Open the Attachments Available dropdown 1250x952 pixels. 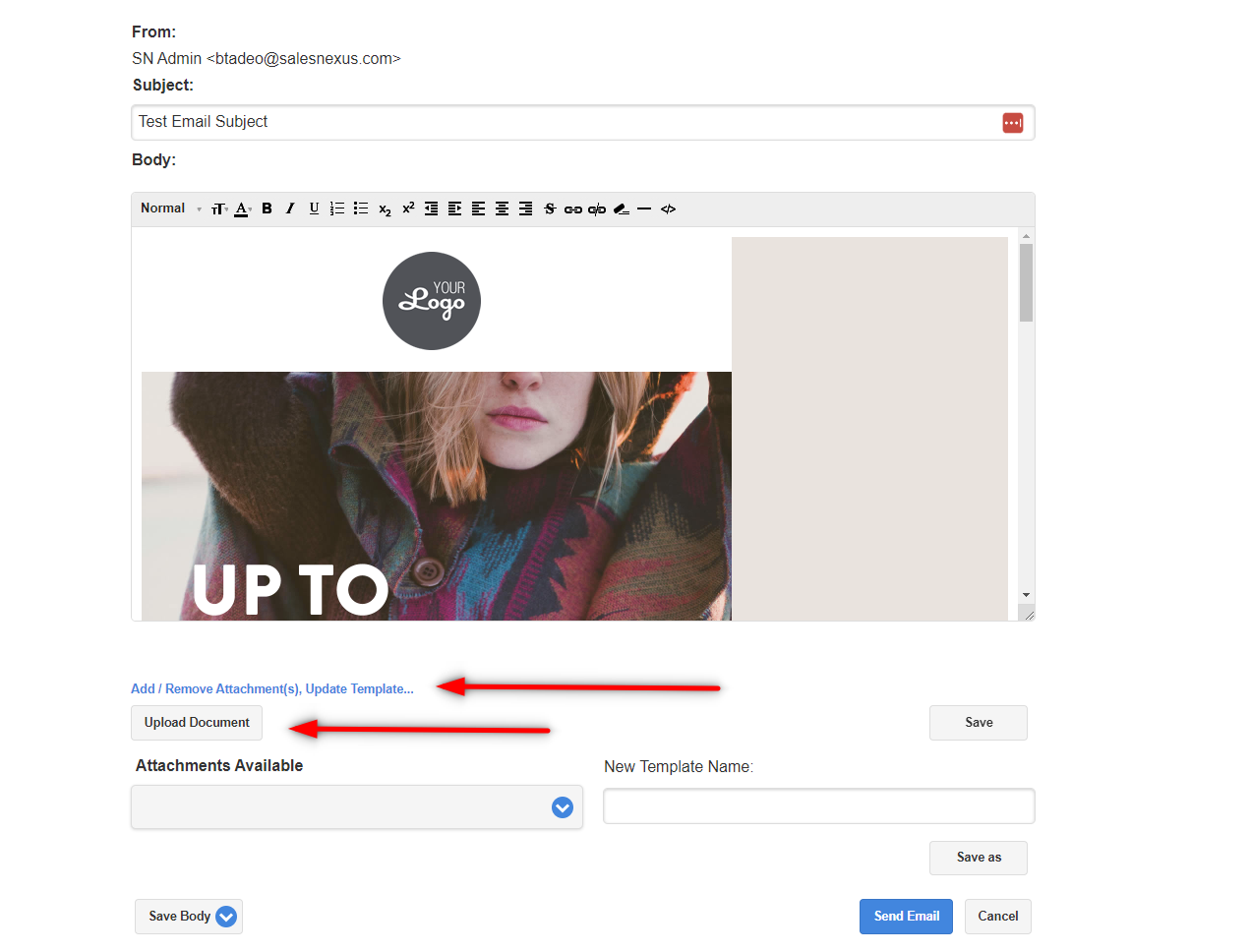pyautogui.click(x=357, y=807)
